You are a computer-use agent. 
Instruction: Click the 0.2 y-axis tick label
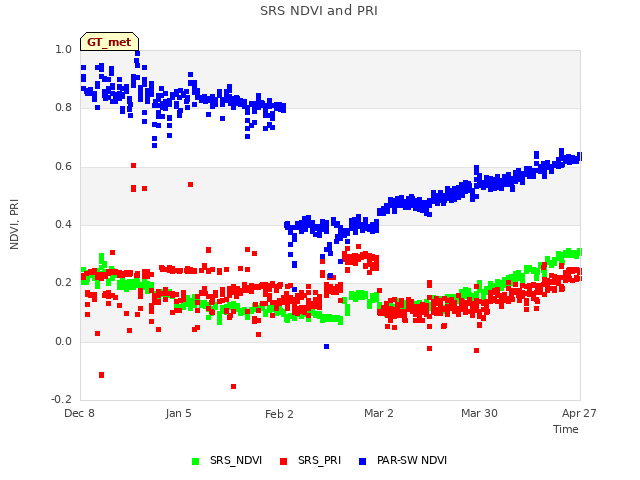(x=63, y=282)
